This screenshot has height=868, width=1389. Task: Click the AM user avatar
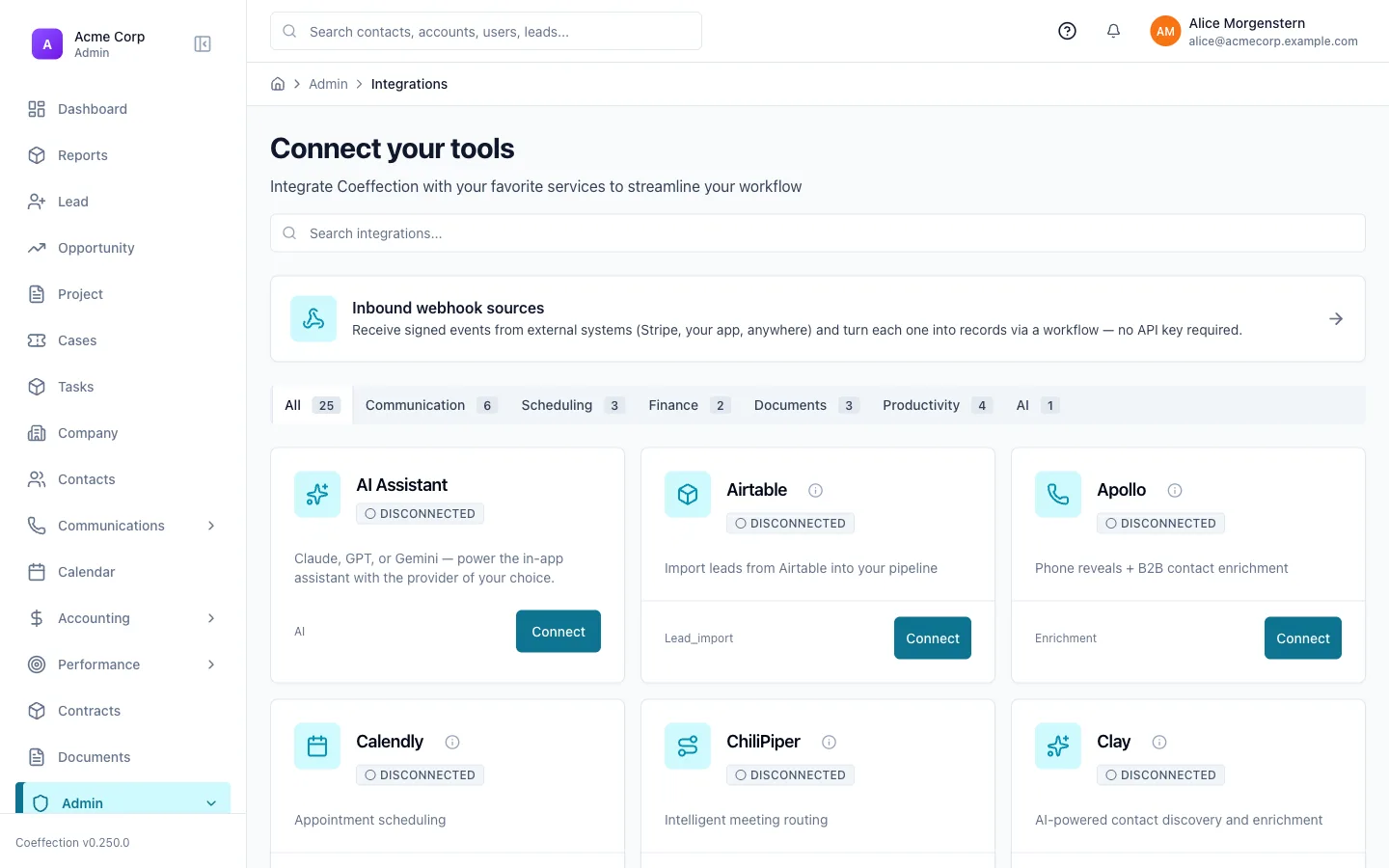pyautogui.click(x=1165, y=31)
